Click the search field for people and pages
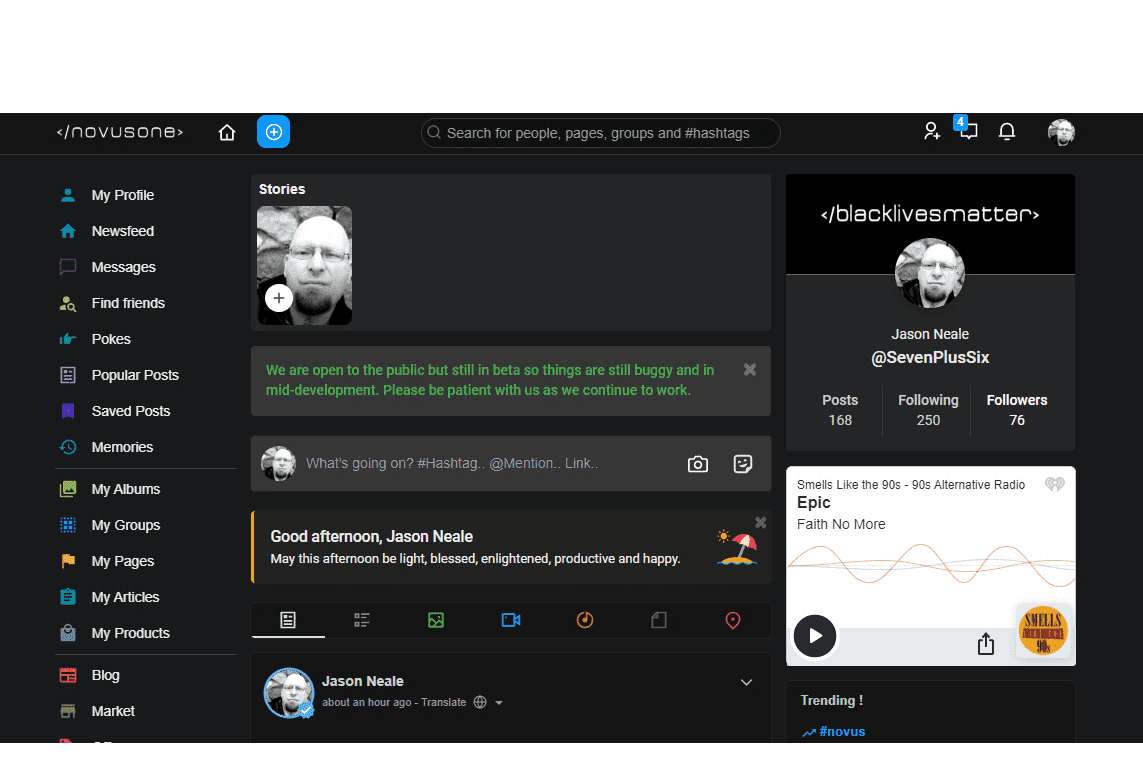The height and width of the screenshot is (762, 1143). click(600, 133)
